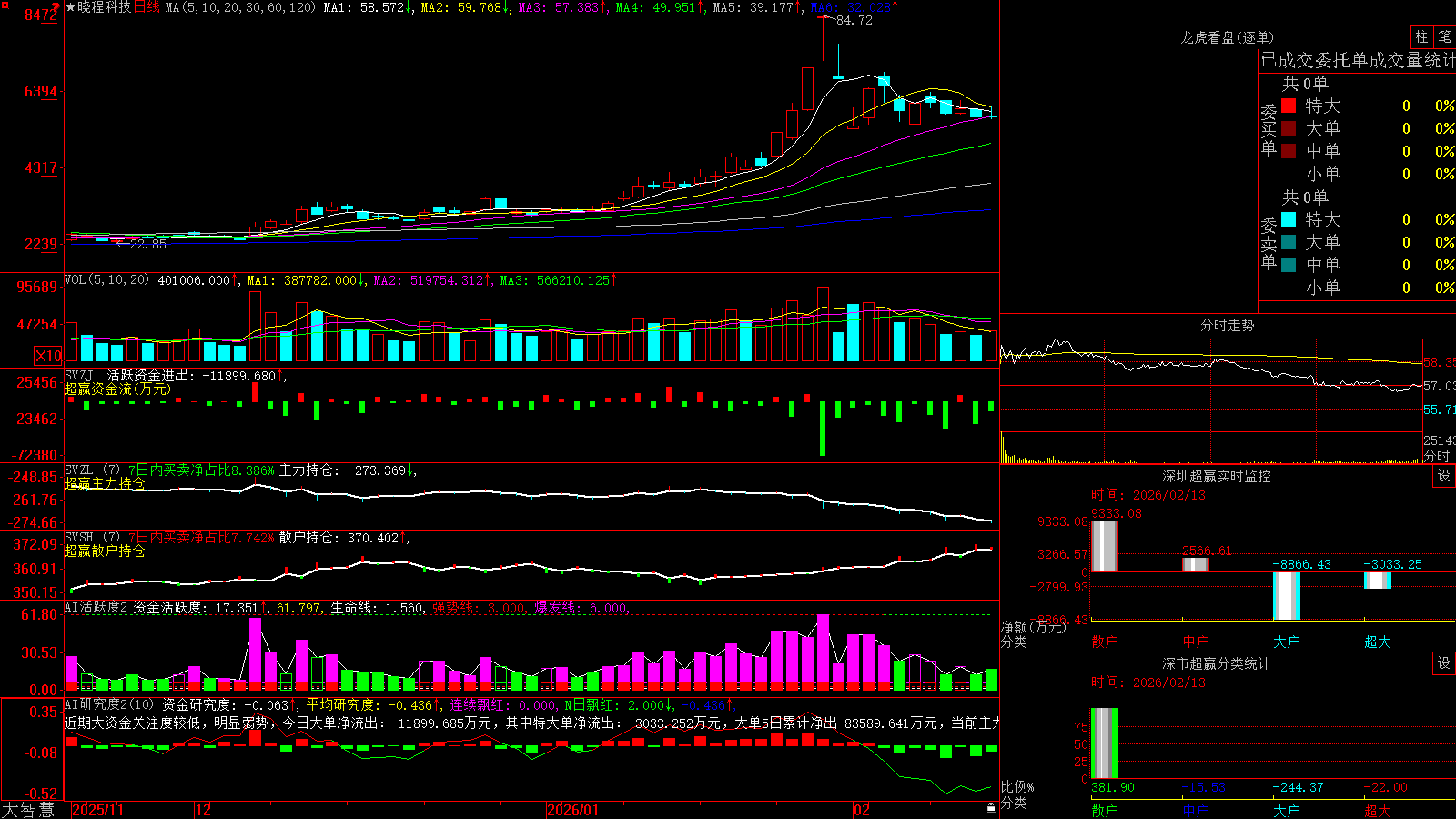Click the green 散户 bar in 深市超赢分类统计
This screenshot has width=1456, height=819.
tap(1105, 743)
